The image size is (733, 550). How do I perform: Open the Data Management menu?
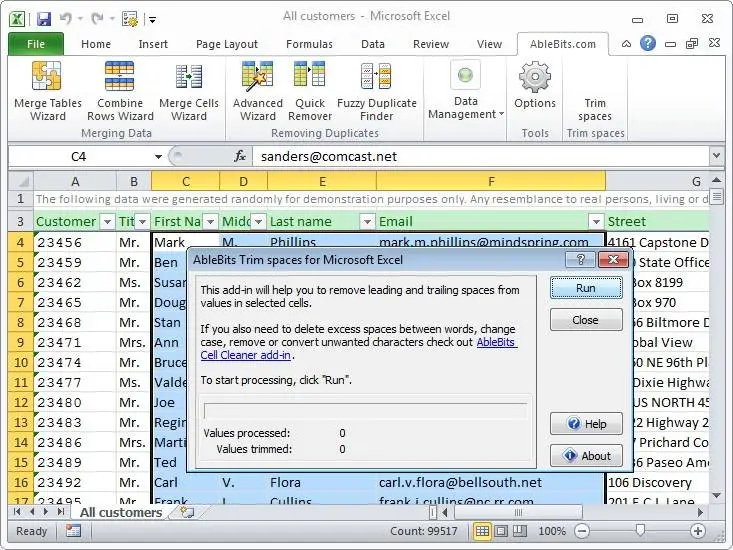click(x=466, y=92)
